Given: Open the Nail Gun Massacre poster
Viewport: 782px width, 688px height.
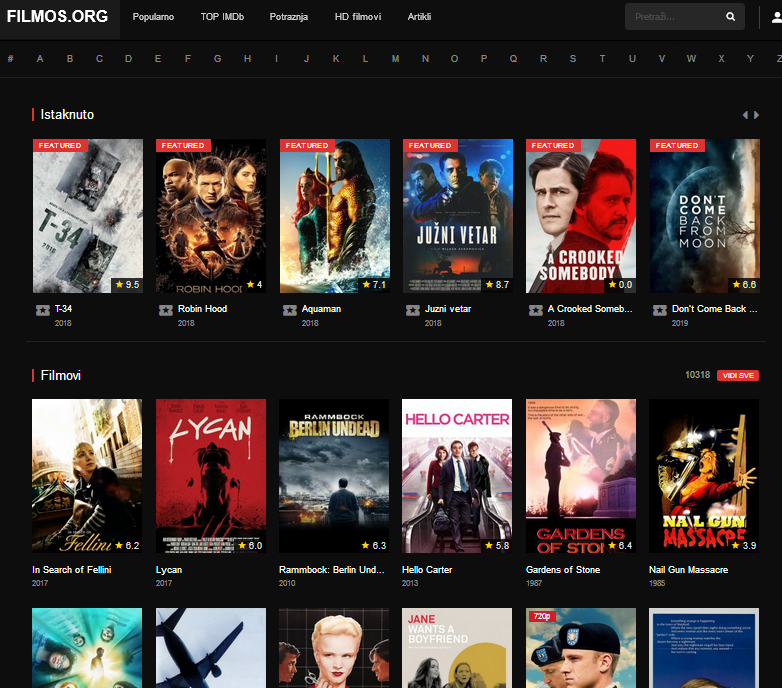Looking at the screenshot, I should [x=704, y=476].
